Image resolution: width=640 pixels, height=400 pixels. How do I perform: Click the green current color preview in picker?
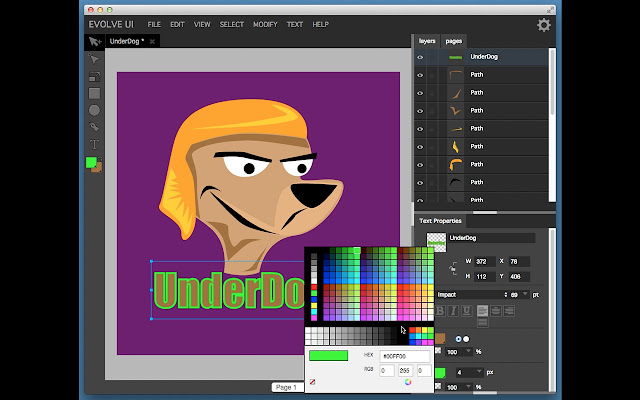pyautogui.click(x=328, y=356)
